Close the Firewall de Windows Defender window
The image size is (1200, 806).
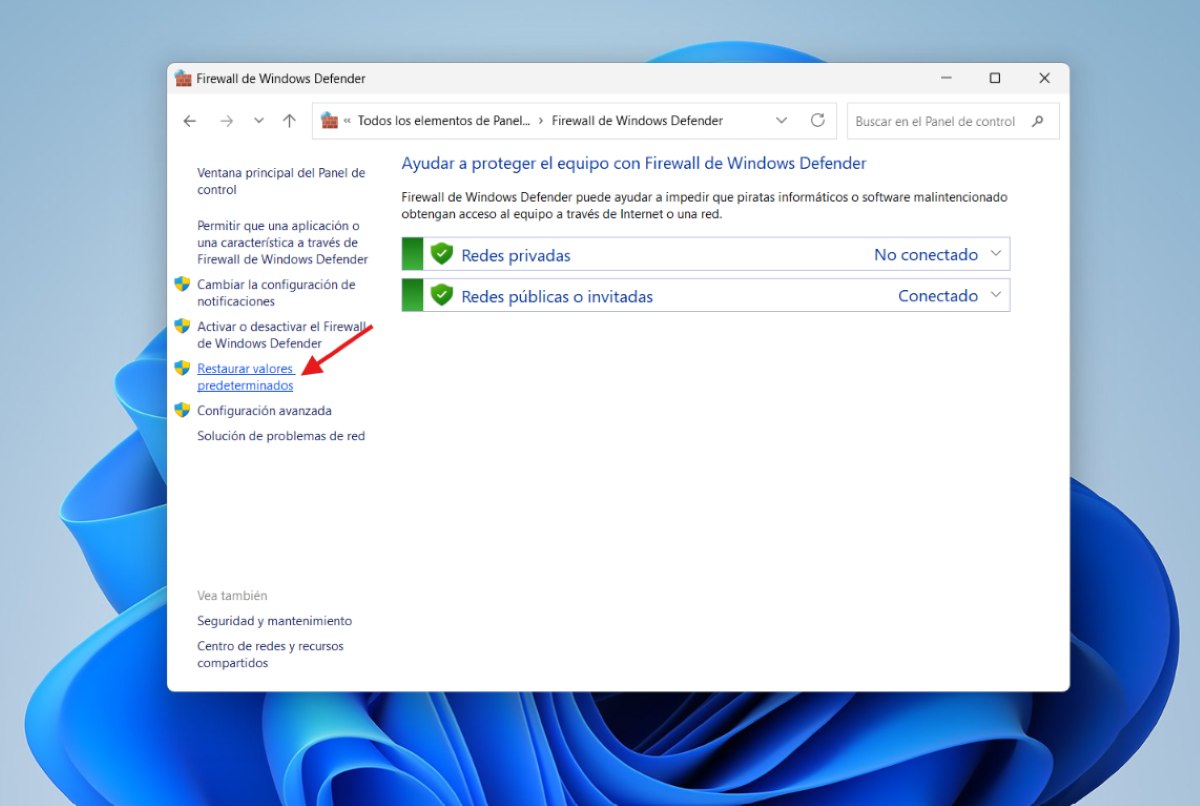(x=1044, y=78)
